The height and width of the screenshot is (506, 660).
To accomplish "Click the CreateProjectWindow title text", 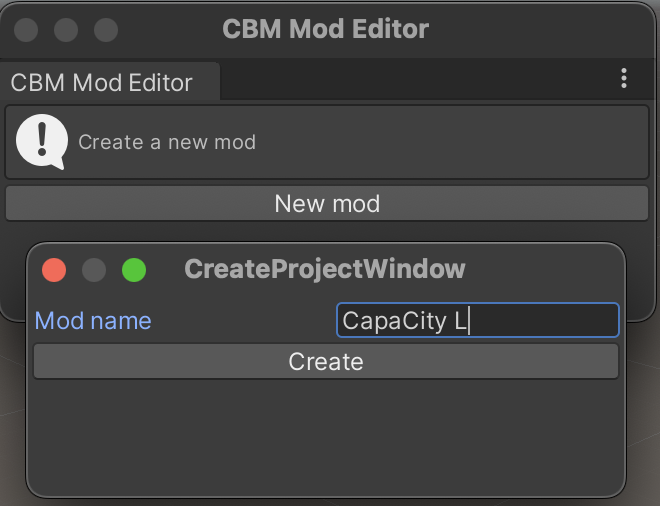I will coord(325,269).
